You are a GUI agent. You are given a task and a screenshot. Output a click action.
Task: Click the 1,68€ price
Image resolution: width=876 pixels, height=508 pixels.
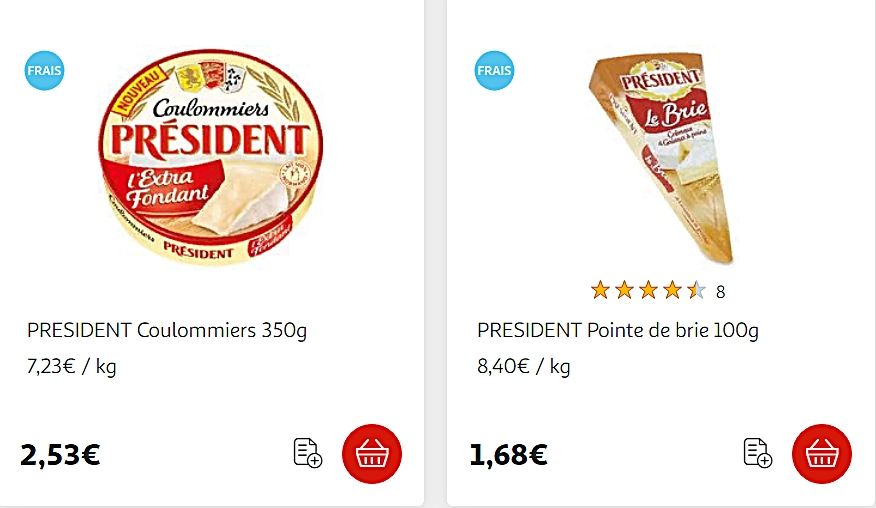coord(508,455)
